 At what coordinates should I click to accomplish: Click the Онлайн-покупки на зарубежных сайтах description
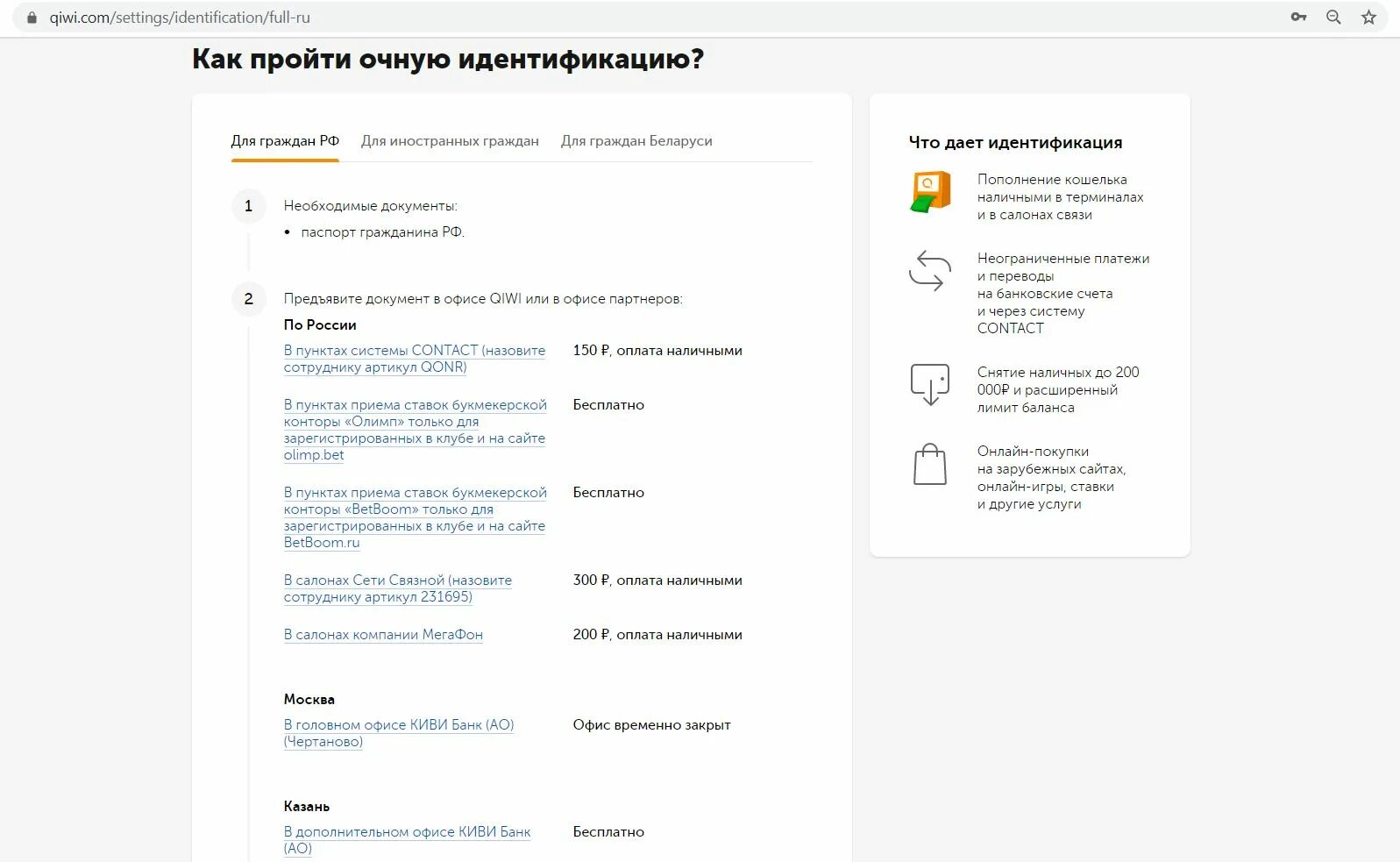[1052, 478]
